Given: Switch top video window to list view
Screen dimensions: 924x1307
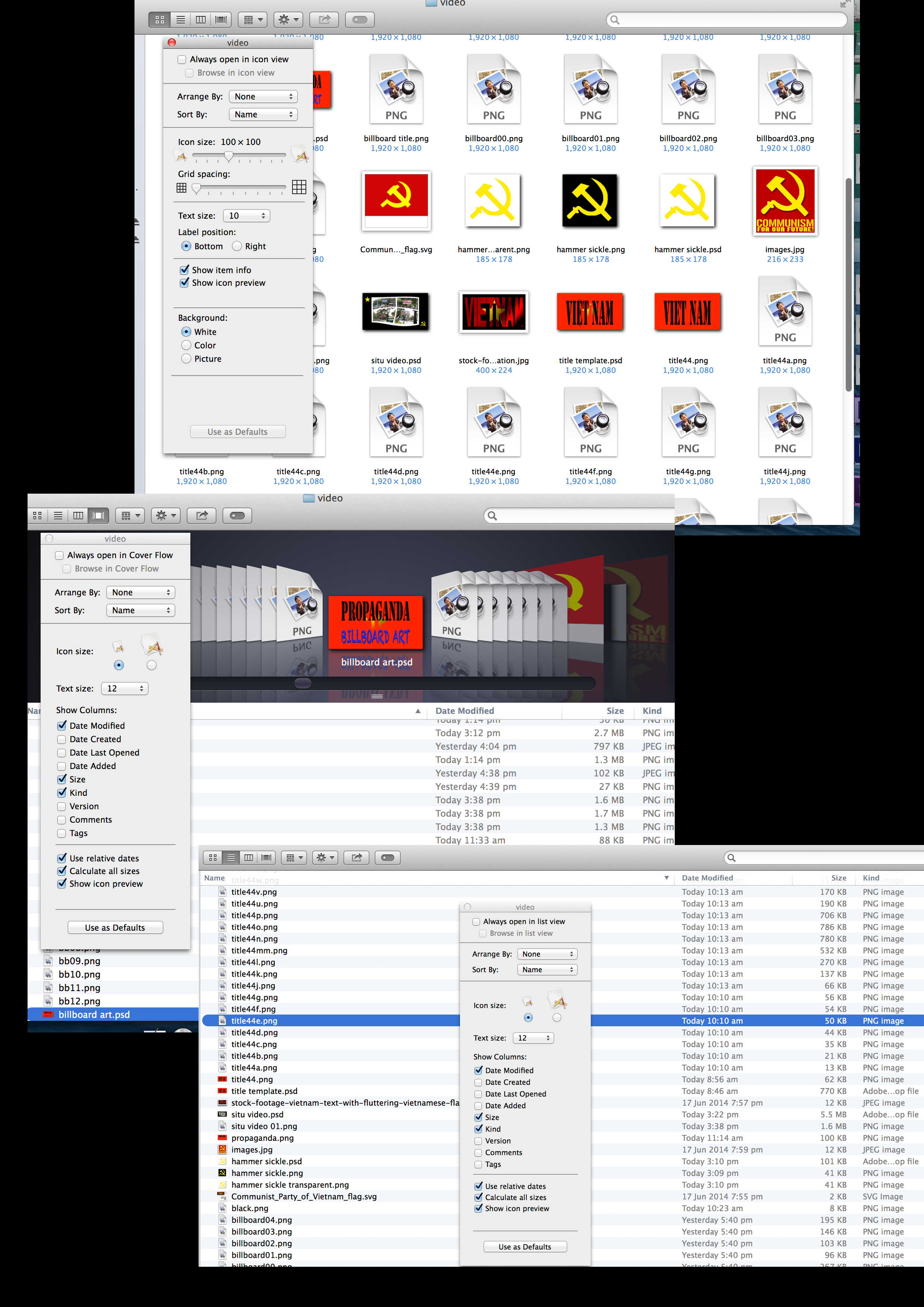Looking at the screenshot, I should pos(180,20).
